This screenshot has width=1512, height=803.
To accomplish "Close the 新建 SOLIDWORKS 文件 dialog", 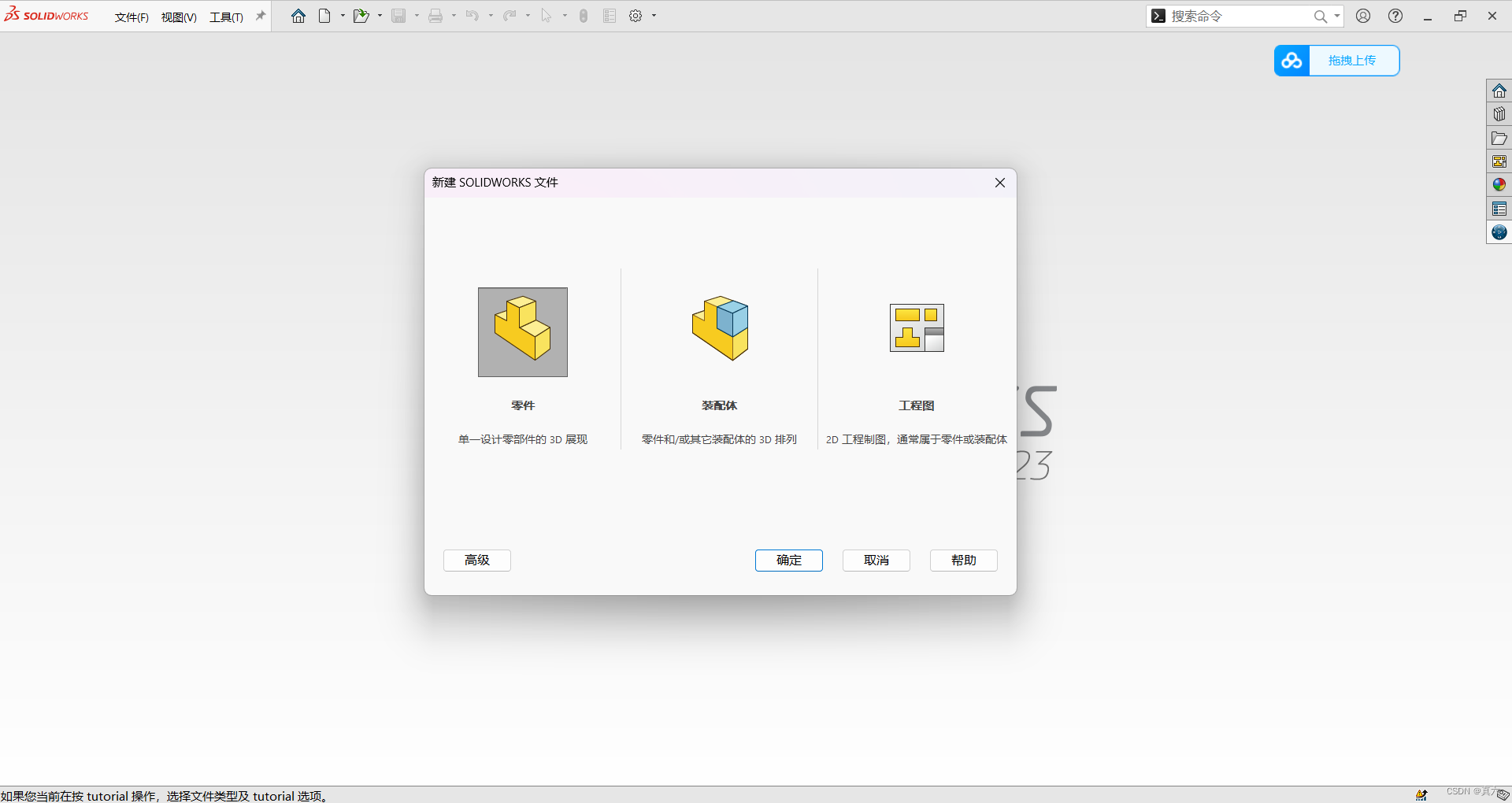I will pyautogui.click(x=1000, y=183).
